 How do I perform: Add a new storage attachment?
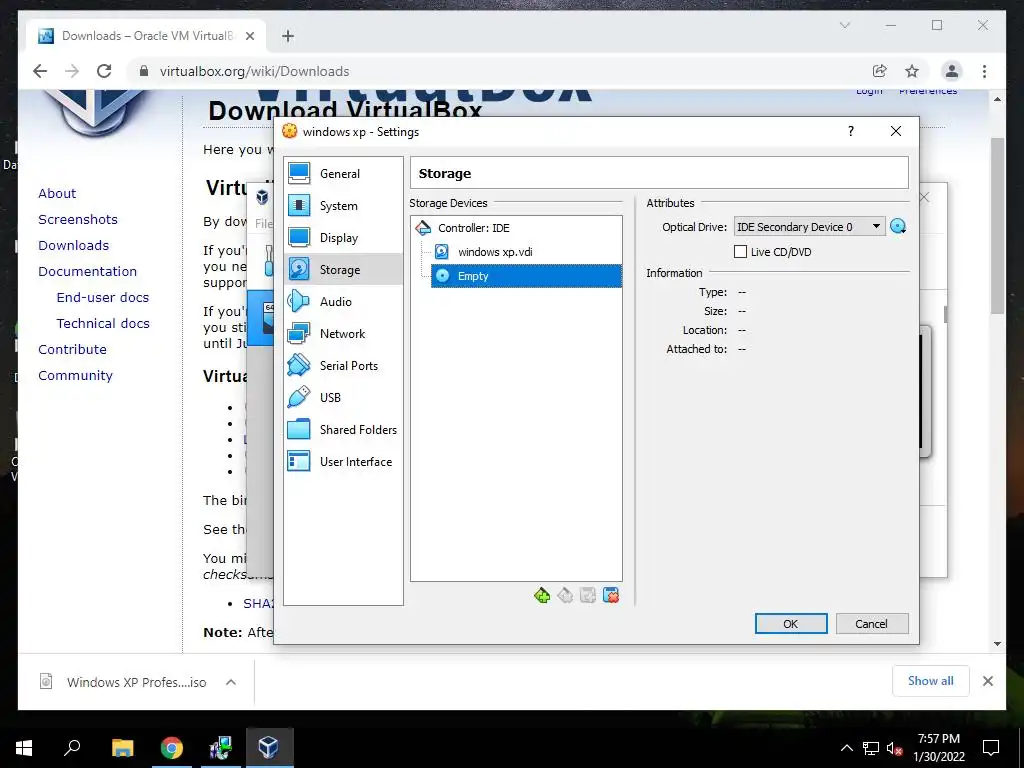(588, 596)
